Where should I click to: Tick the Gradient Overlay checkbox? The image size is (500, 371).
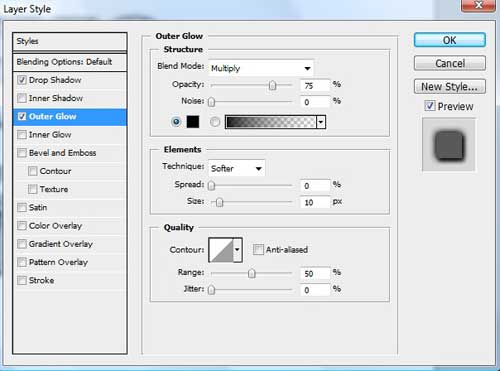[22, 244]
